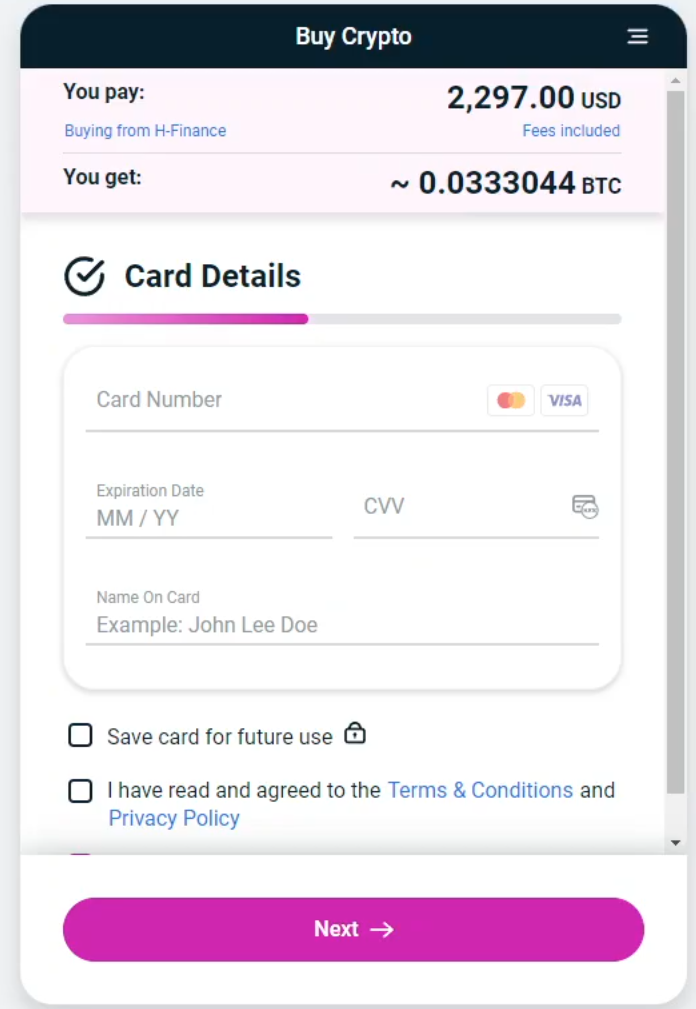This screenshot has height=1009, width=696.
Task: Click the Mastercard logo icon
Action: tap(511, 400)
